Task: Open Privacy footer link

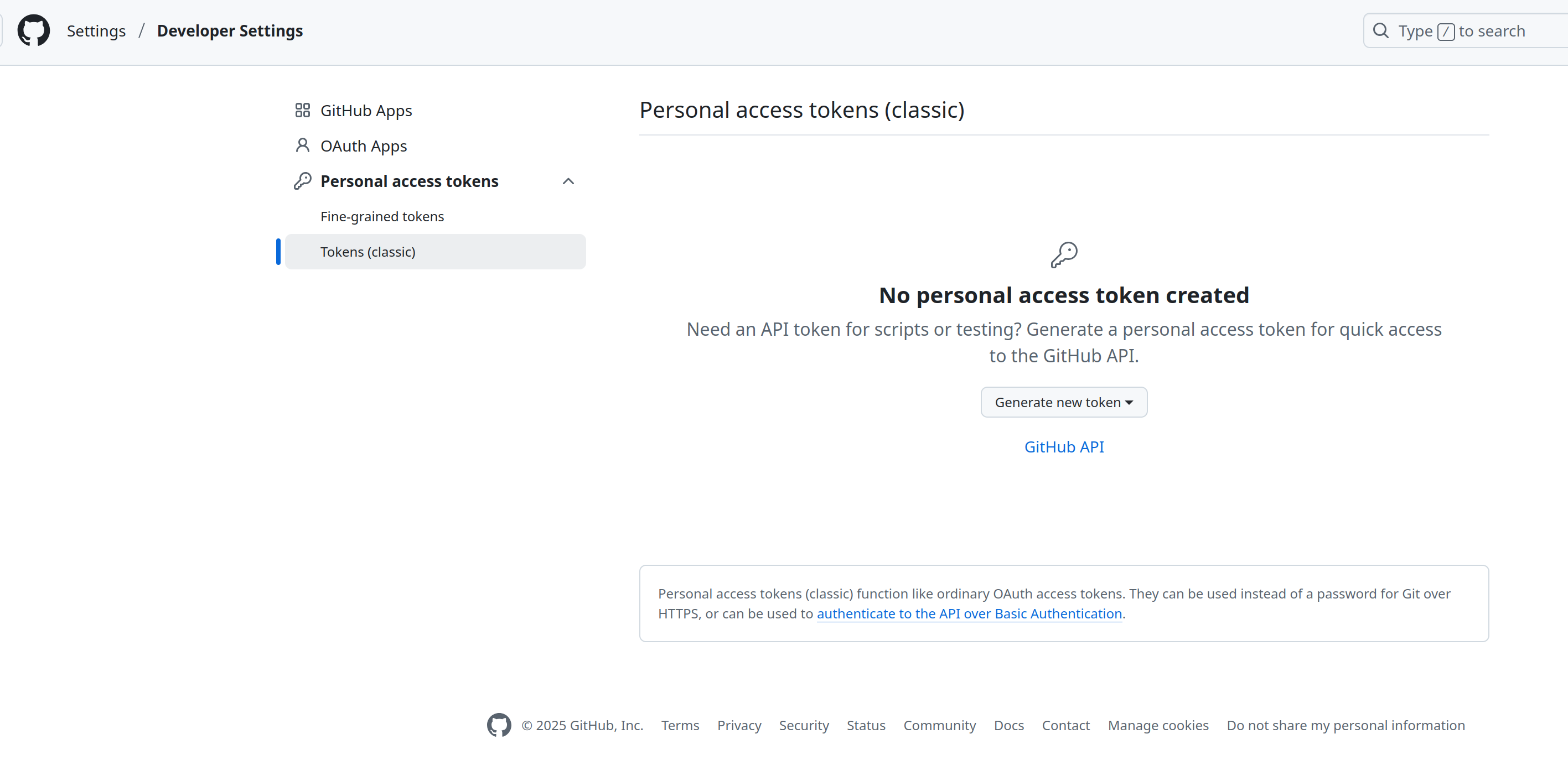Action: click(739, 726)
